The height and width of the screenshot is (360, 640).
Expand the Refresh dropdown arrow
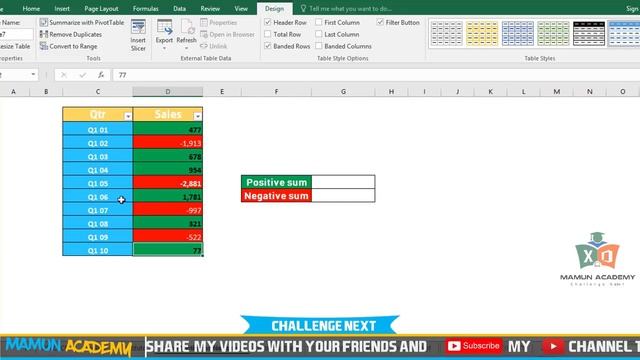pyautogui.click(x=187, y=49)
